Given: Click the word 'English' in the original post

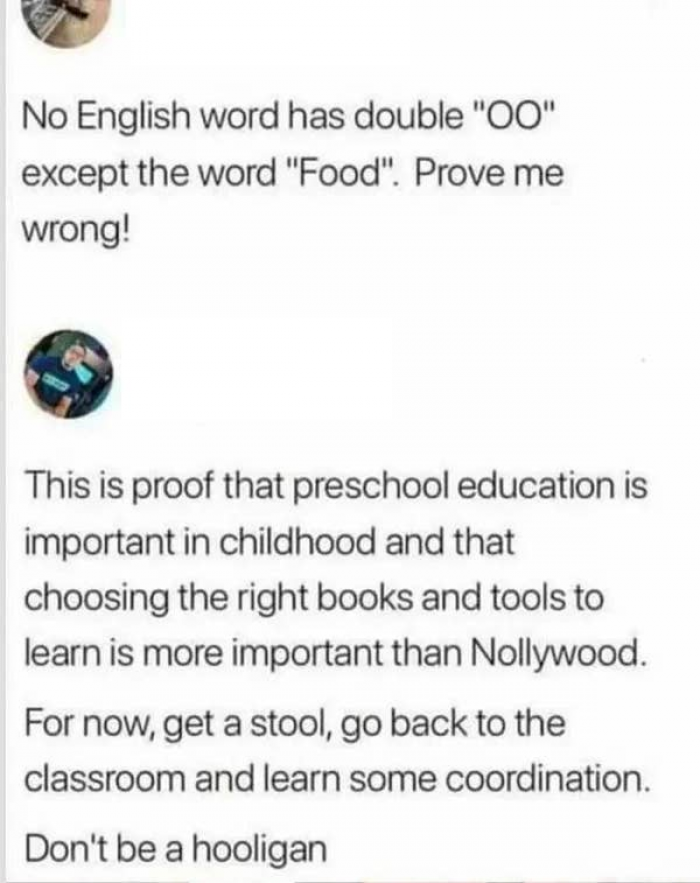Looking at the screenshot, I should tap(133, 117).
